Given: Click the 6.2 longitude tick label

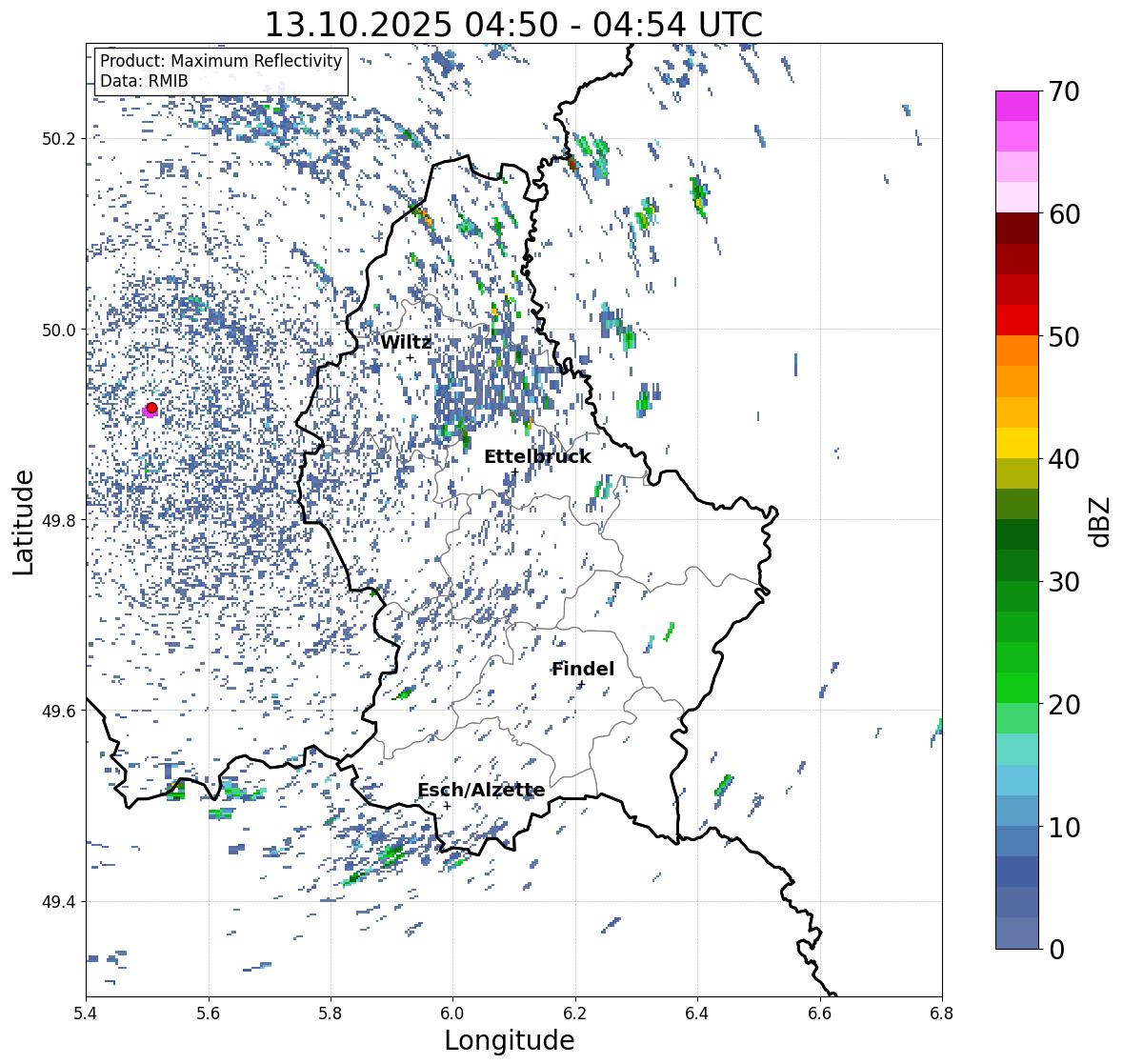Looking at the screenshot, I should click(575, 1014).
